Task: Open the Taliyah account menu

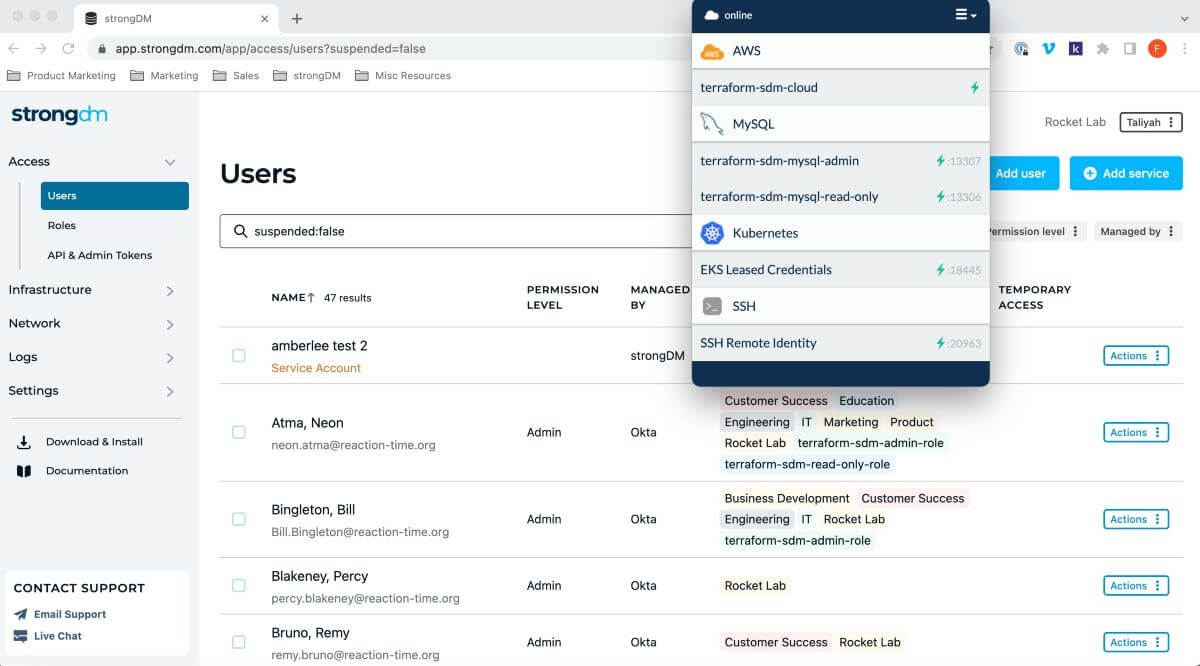Action: [x=1150, y=122]
